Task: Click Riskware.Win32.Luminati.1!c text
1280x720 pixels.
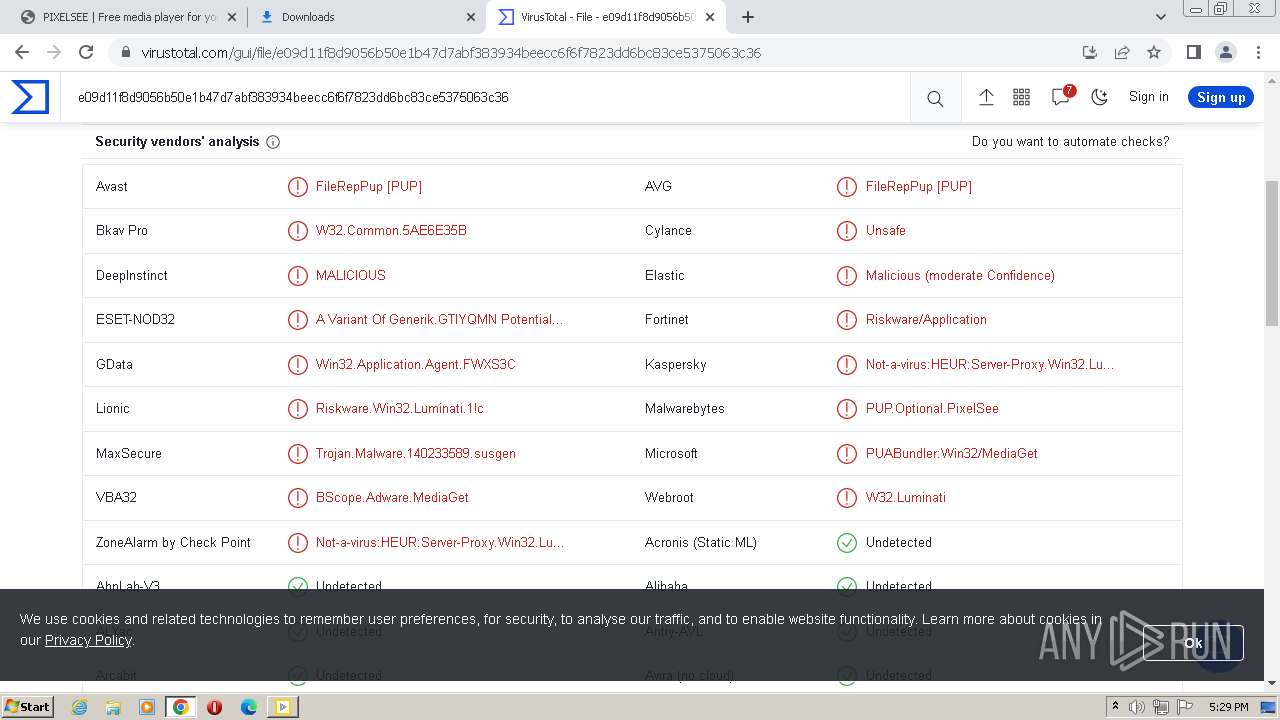Action: pyautogui.click(x=399, y=409)
